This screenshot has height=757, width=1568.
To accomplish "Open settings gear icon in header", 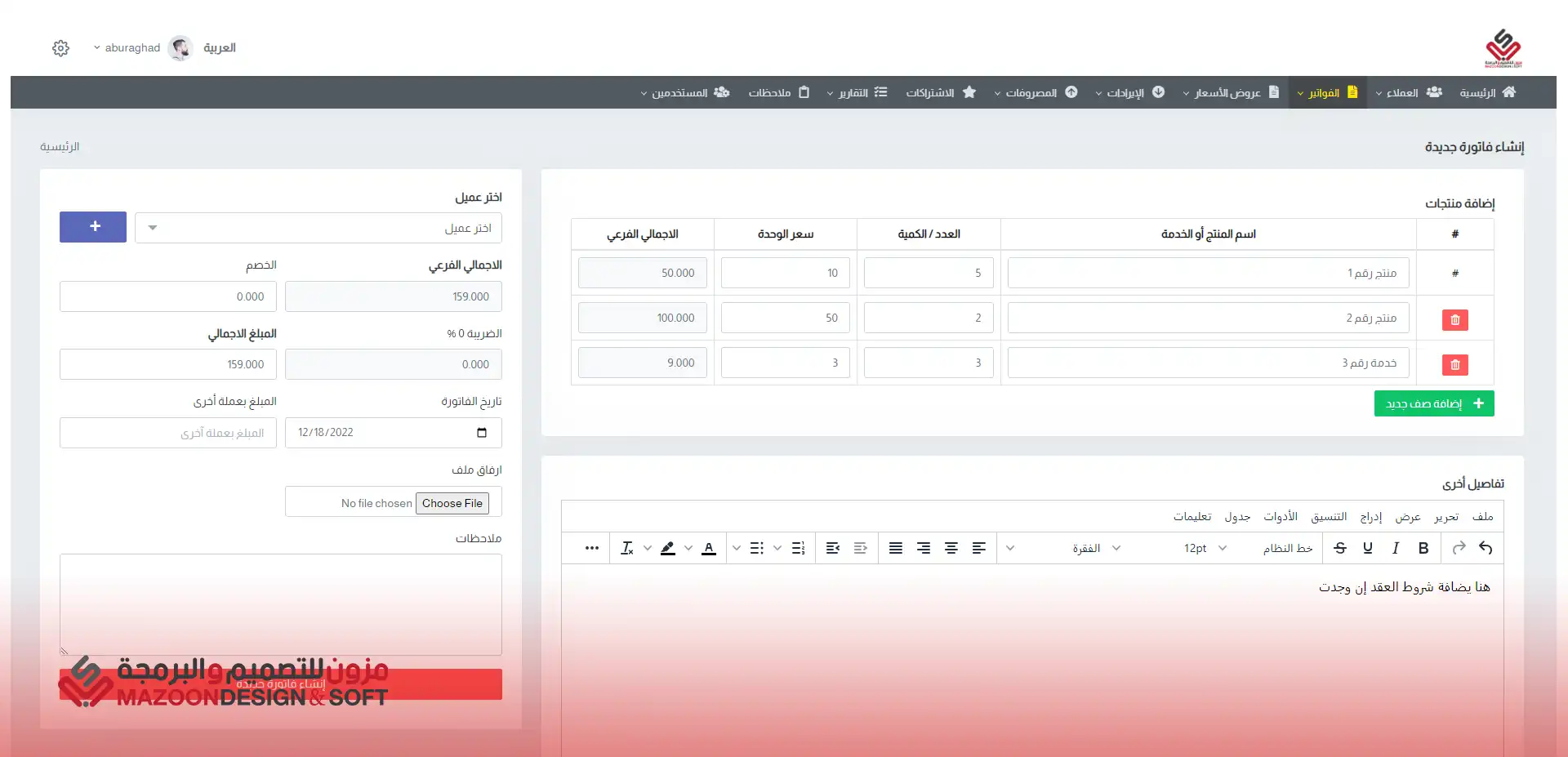I will [60, 48].
